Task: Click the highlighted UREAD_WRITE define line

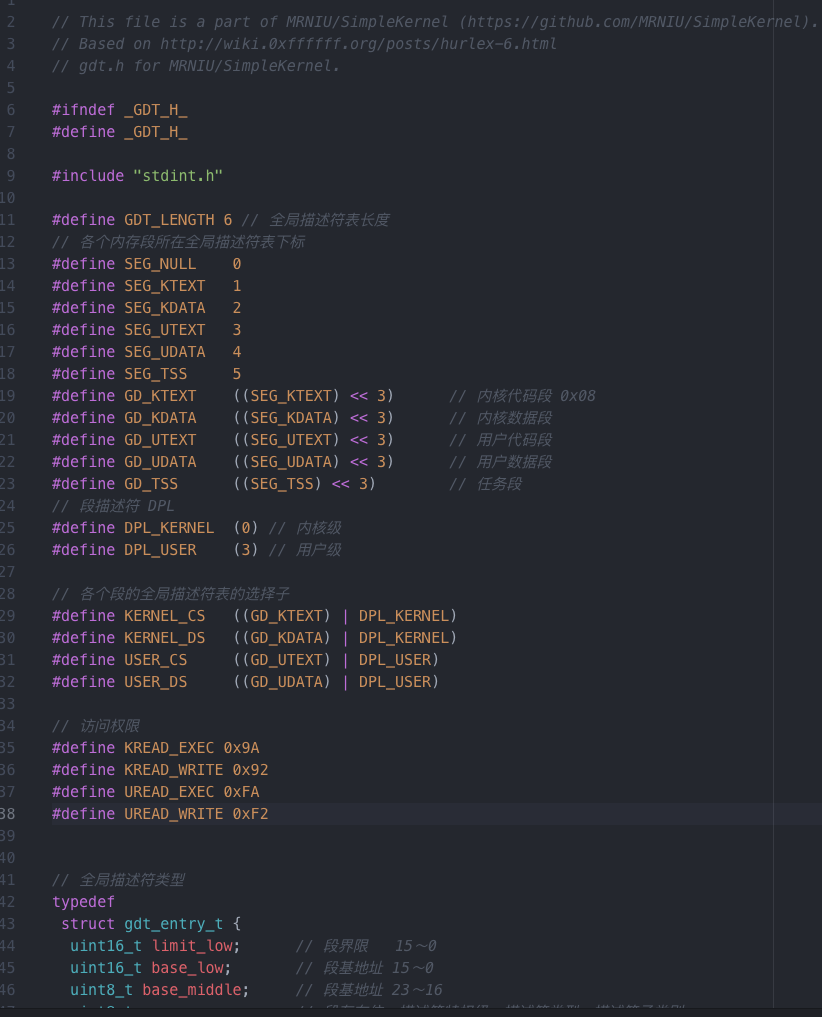Action: tap(160, 813)
